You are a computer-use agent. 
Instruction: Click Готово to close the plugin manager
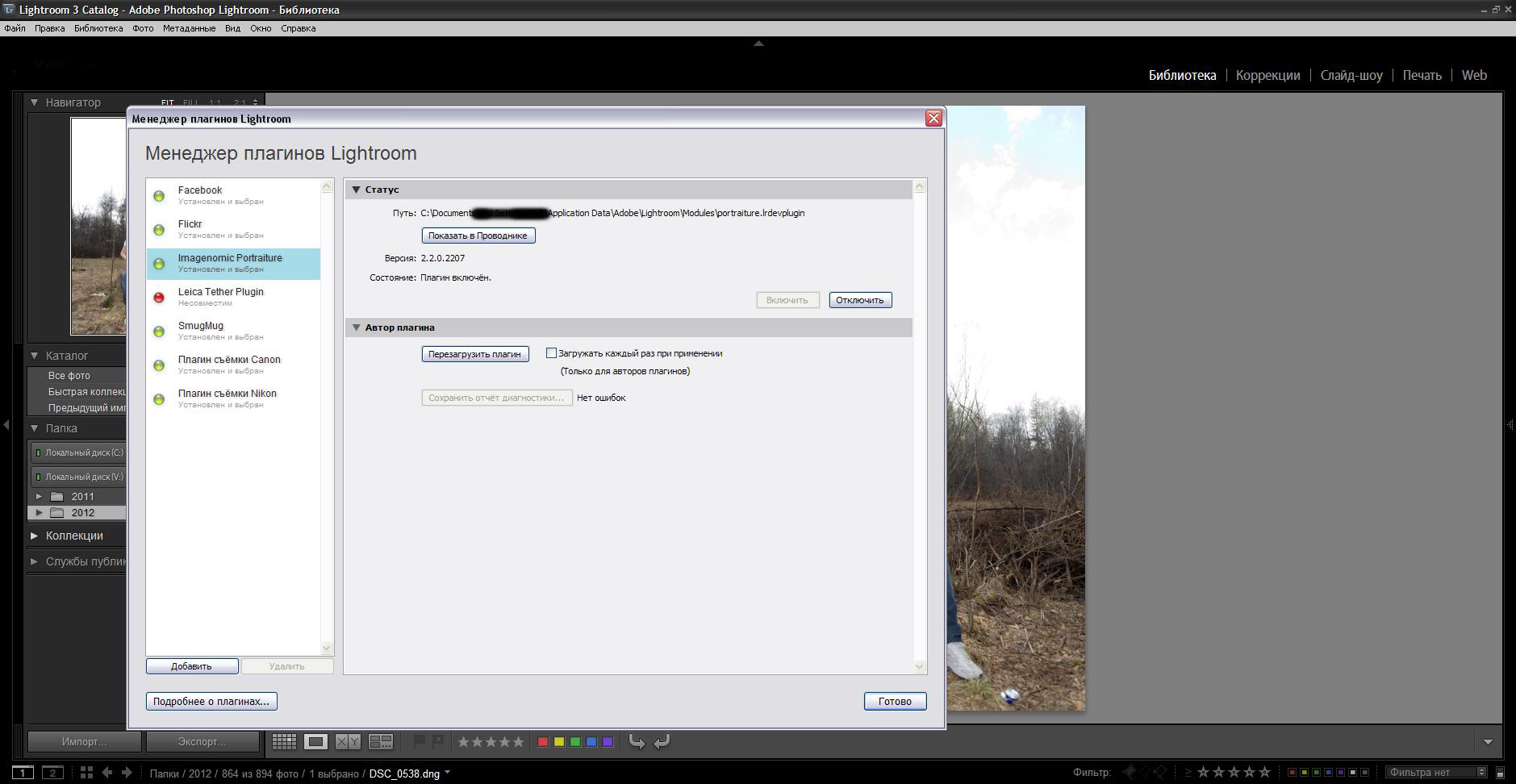pyautogui.click(x=894, y=701)
